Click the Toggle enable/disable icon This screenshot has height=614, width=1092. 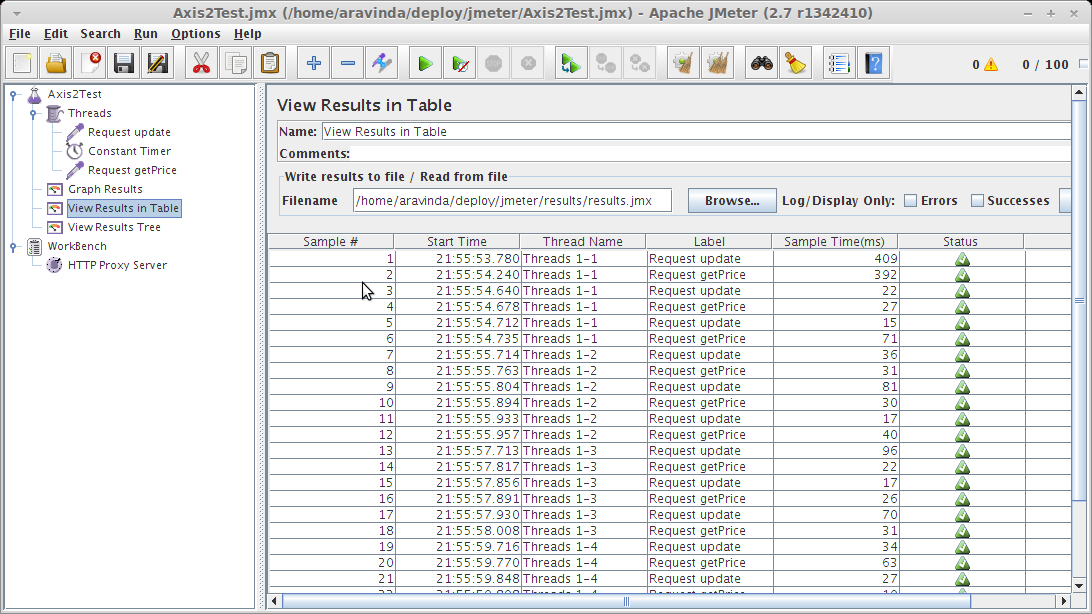(x=382, y=64)
